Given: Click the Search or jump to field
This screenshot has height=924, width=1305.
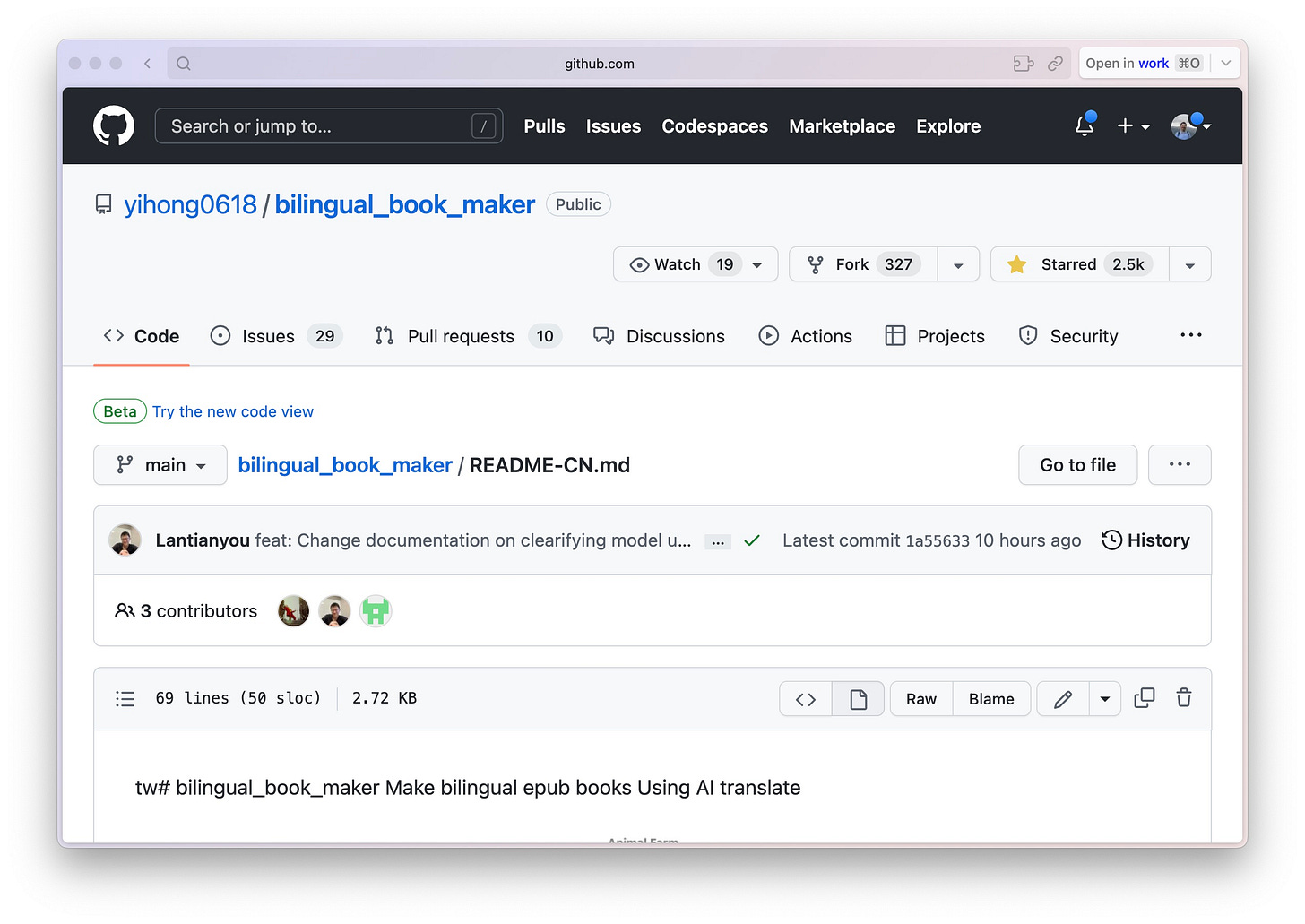Looking at the screenshot, I should (x=329, y=125).
